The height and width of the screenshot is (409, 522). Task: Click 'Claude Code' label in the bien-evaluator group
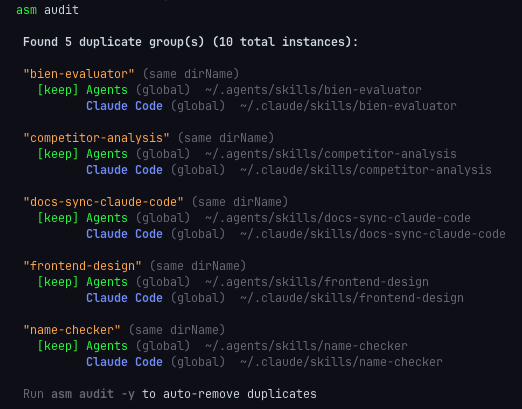tap(124, 106)
